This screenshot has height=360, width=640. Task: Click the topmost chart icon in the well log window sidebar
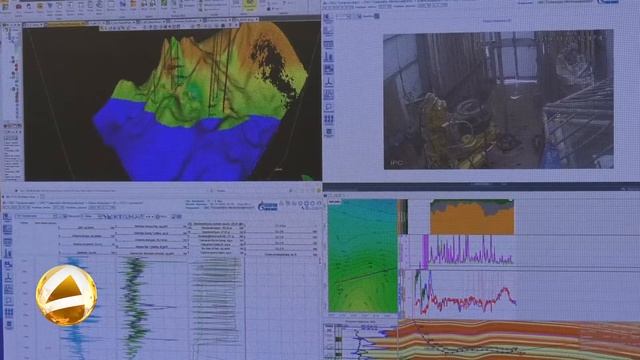coord(7,218)
